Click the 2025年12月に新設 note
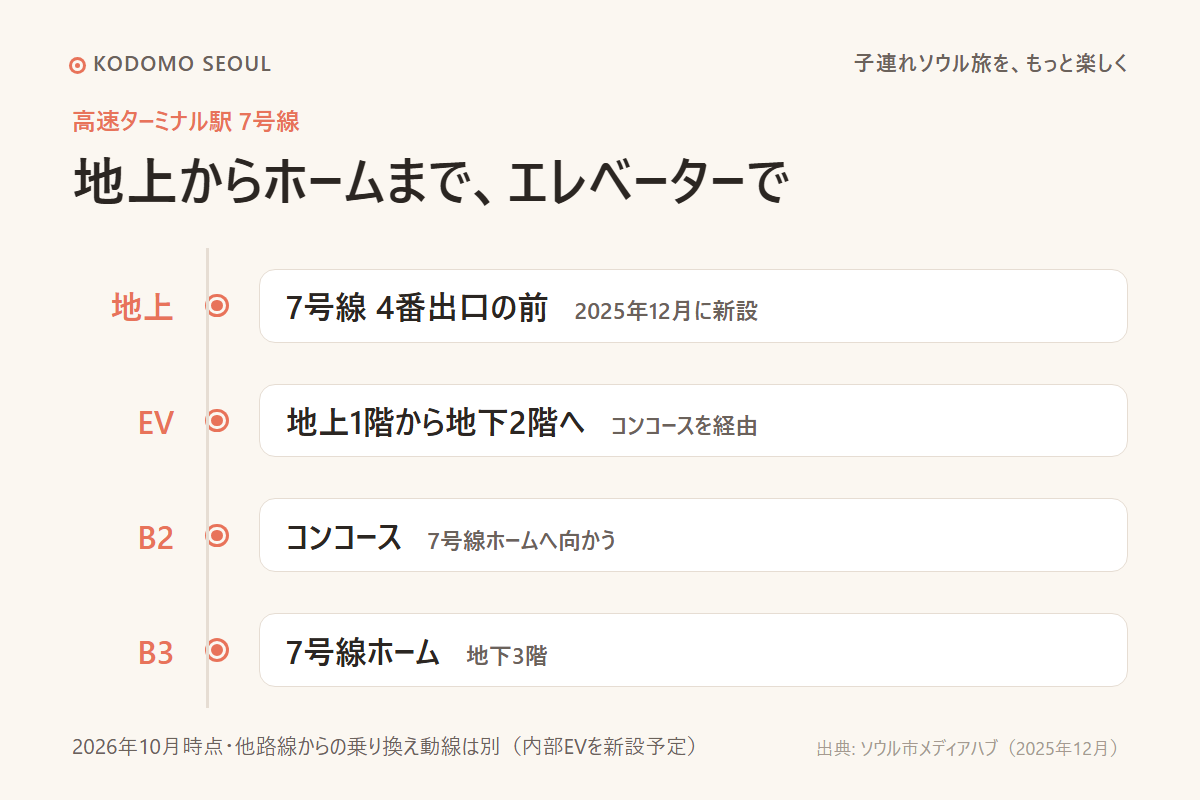This screenshot has width=1200, height=800. tap(666, 311)
